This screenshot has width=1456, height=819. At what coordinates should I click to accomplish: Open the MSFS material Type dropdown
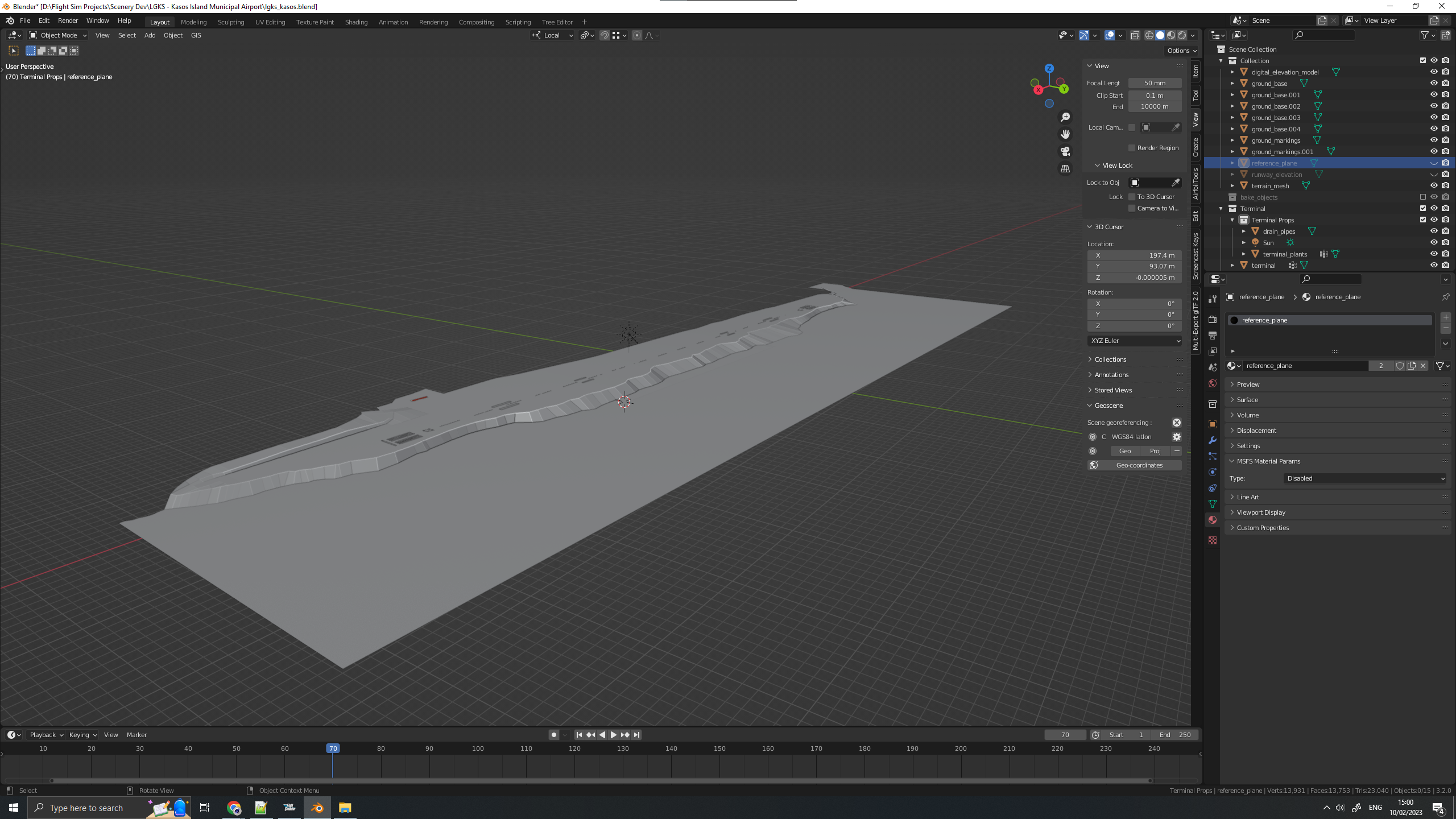pos(1365,478)
